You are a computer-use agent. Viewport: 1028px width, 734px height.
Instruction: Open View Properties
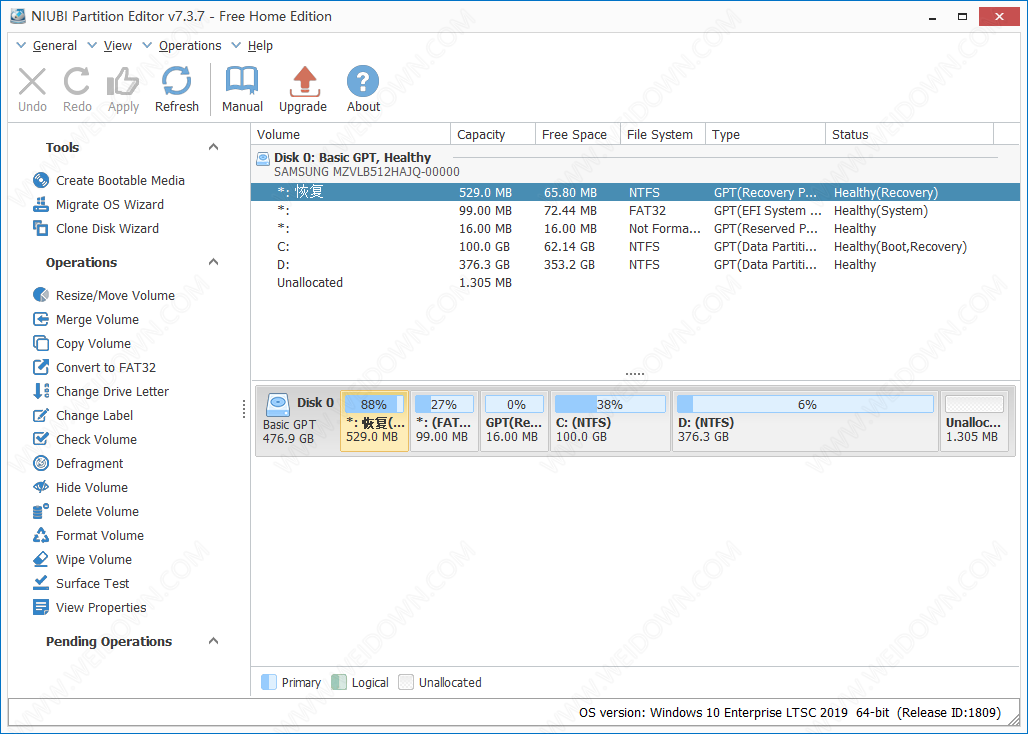[89, 608]
